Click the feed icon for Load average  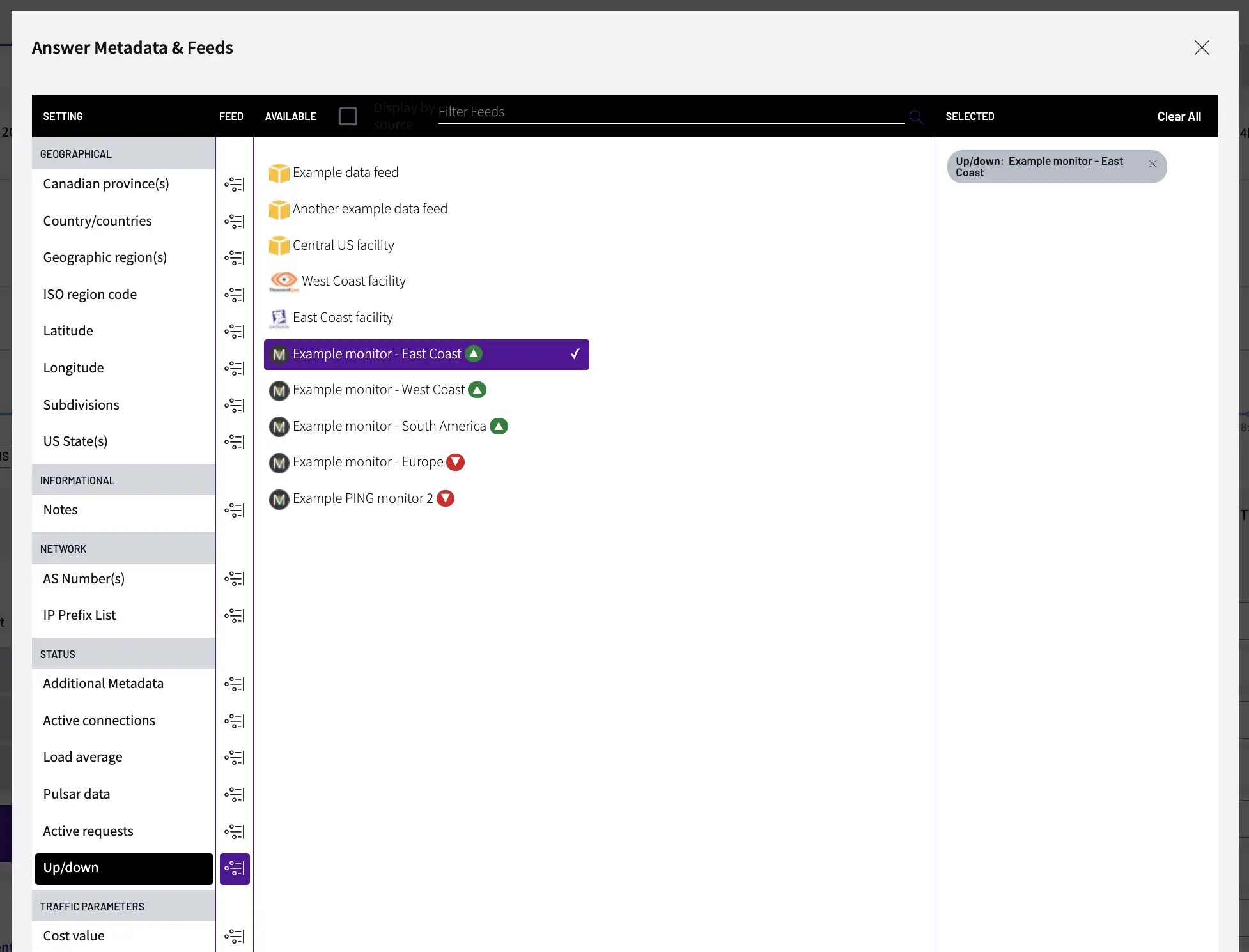pyautogui.click(x=235, y=758)
